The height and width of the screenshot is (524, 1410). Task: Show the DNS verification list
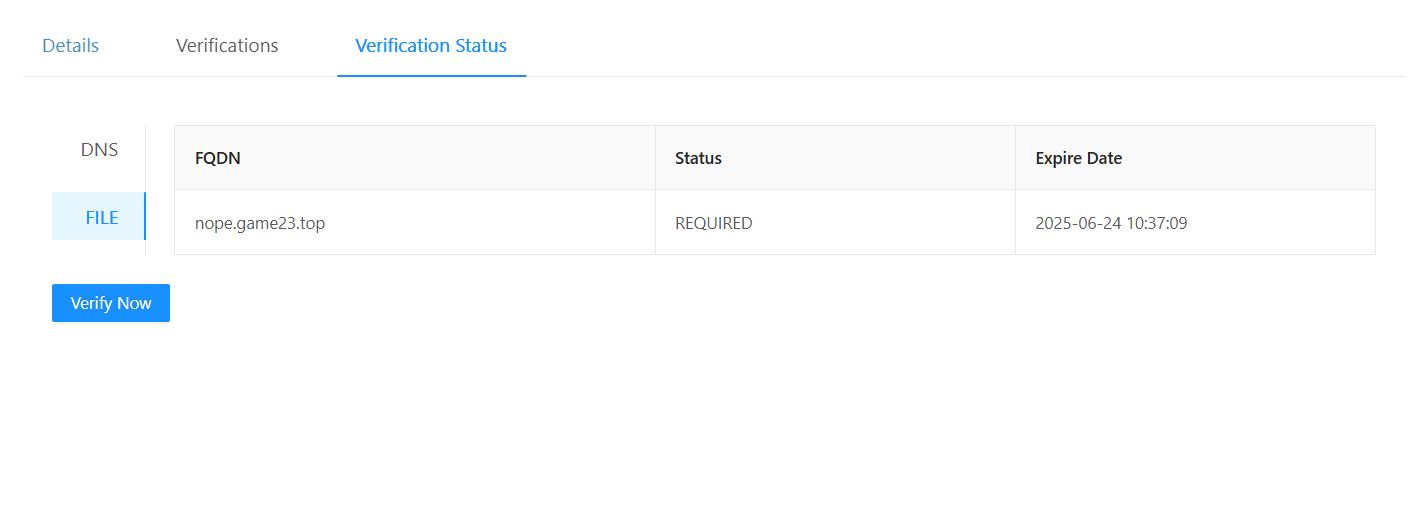(x=99, y=150)
